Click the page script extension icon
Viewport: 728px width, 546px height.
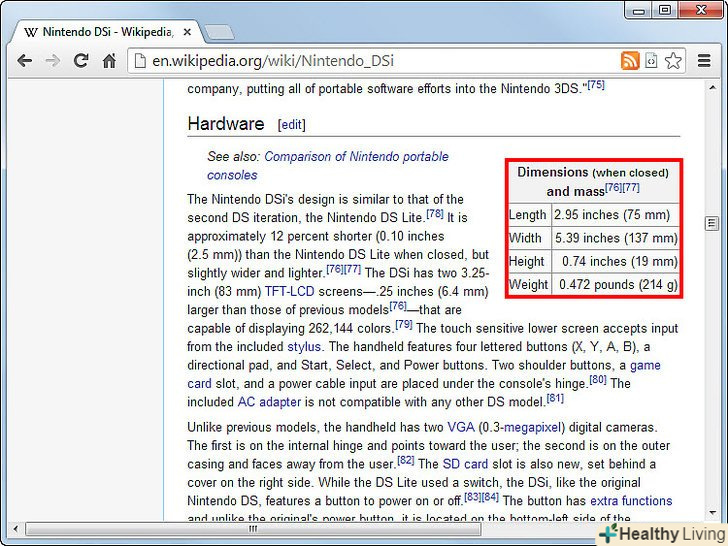(x=651, y=61)
